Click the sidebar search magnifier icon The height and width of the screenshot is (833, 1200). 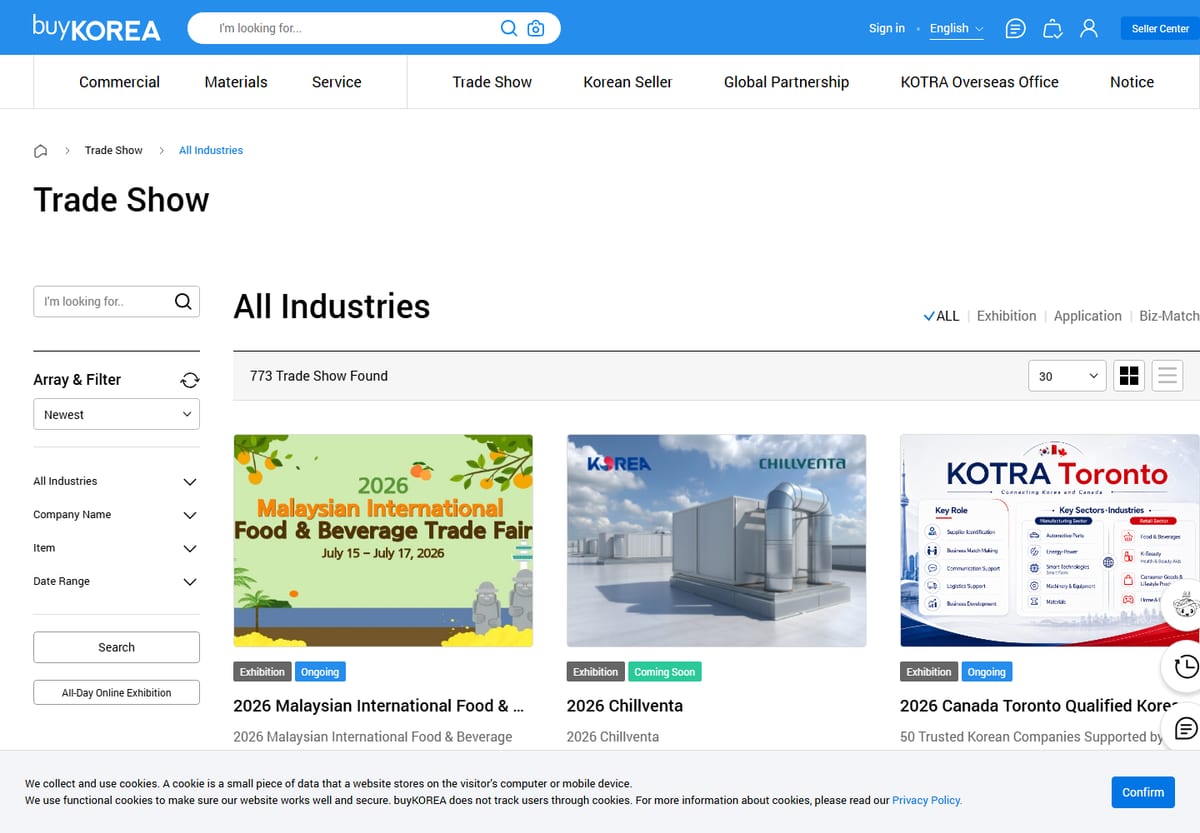tap(183, 301)
